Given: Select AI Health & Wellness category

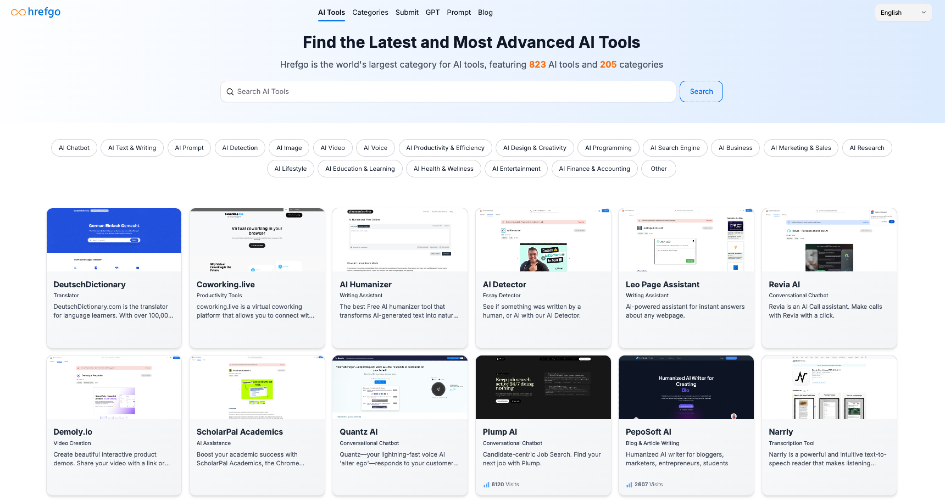Looking at the screenshot, I should pyautogui.click(x=444, y=169).
